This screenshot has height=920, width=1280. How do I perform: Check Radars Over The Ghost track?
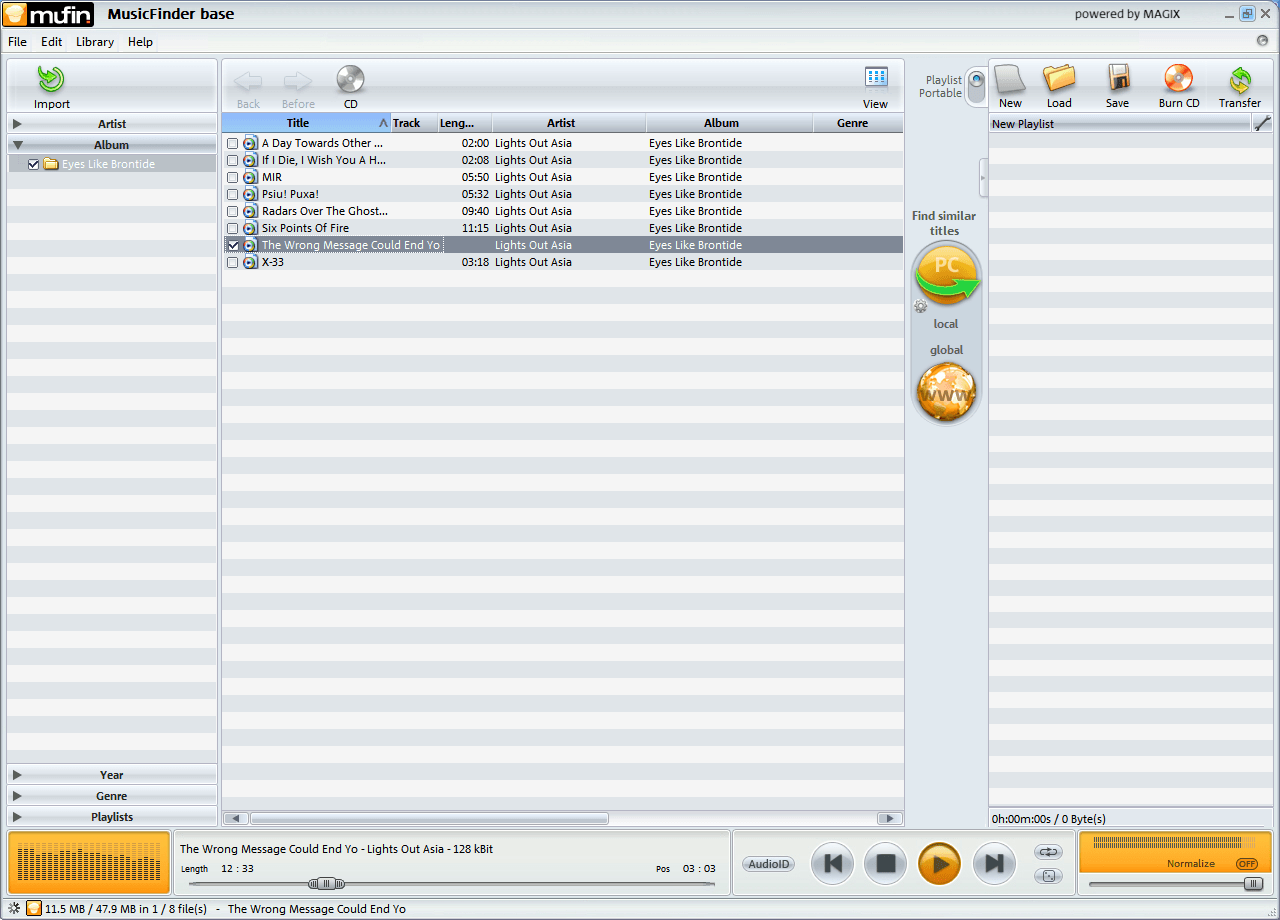233,211
